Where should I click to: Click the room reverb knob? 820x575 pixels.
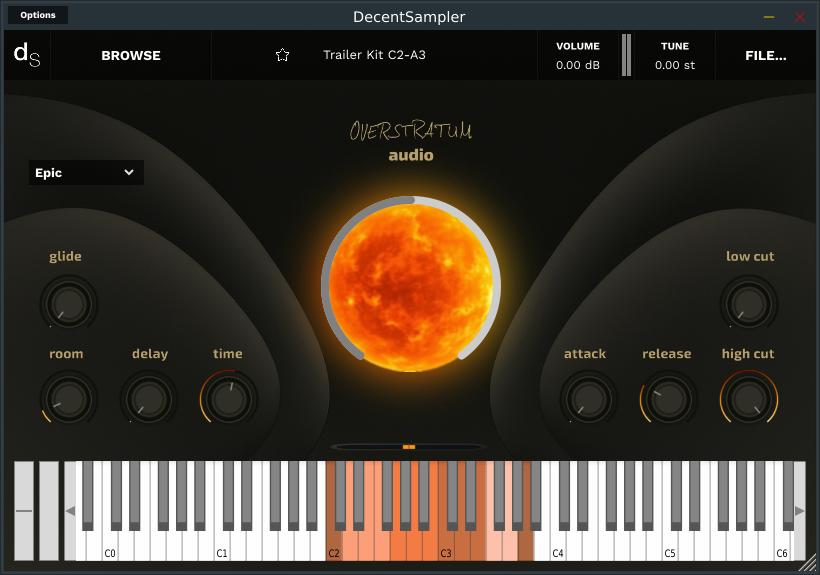pyautogui.click(x=69, y=399)
